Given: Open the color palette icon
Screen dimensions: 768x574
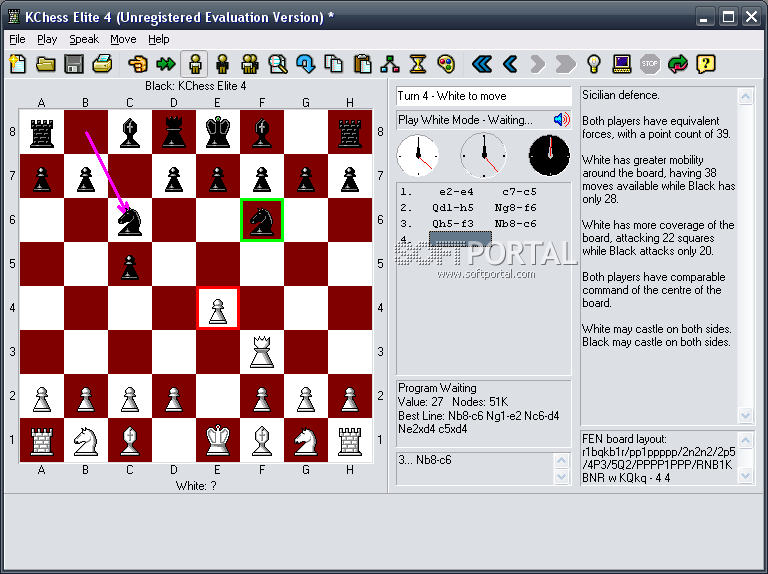Looking at the screenshot, I should pyautogui.click(x=446, y=64).
